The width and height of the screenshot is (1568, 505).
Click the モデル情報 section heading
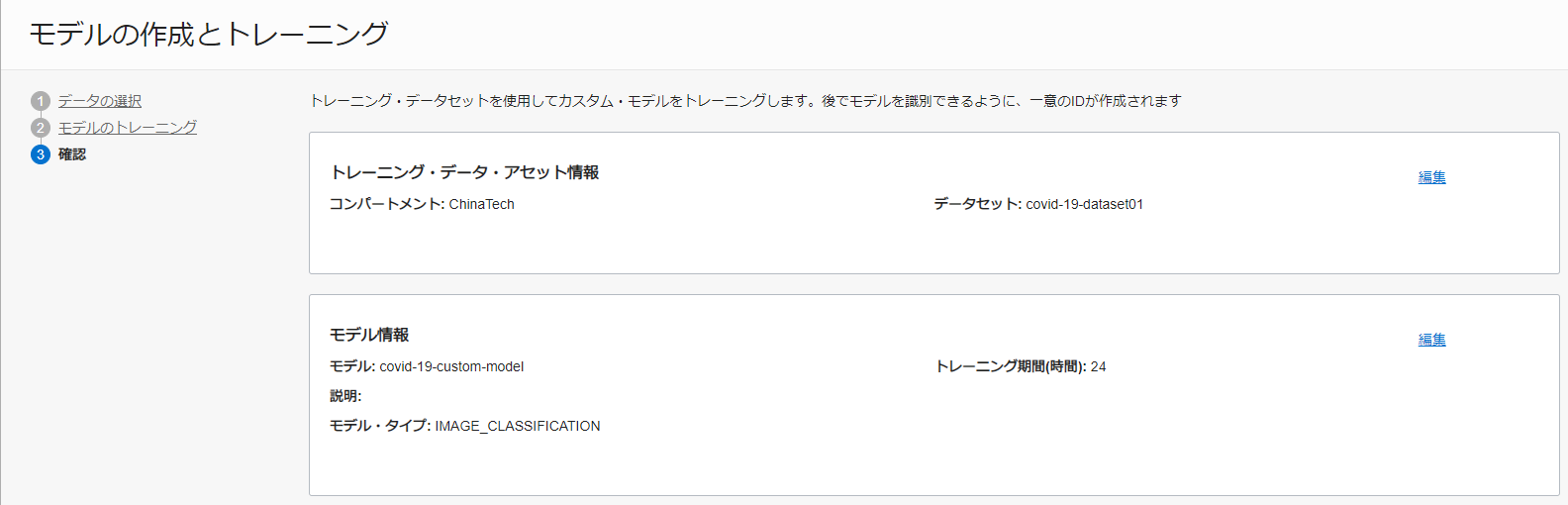click(x=369, y=335)
